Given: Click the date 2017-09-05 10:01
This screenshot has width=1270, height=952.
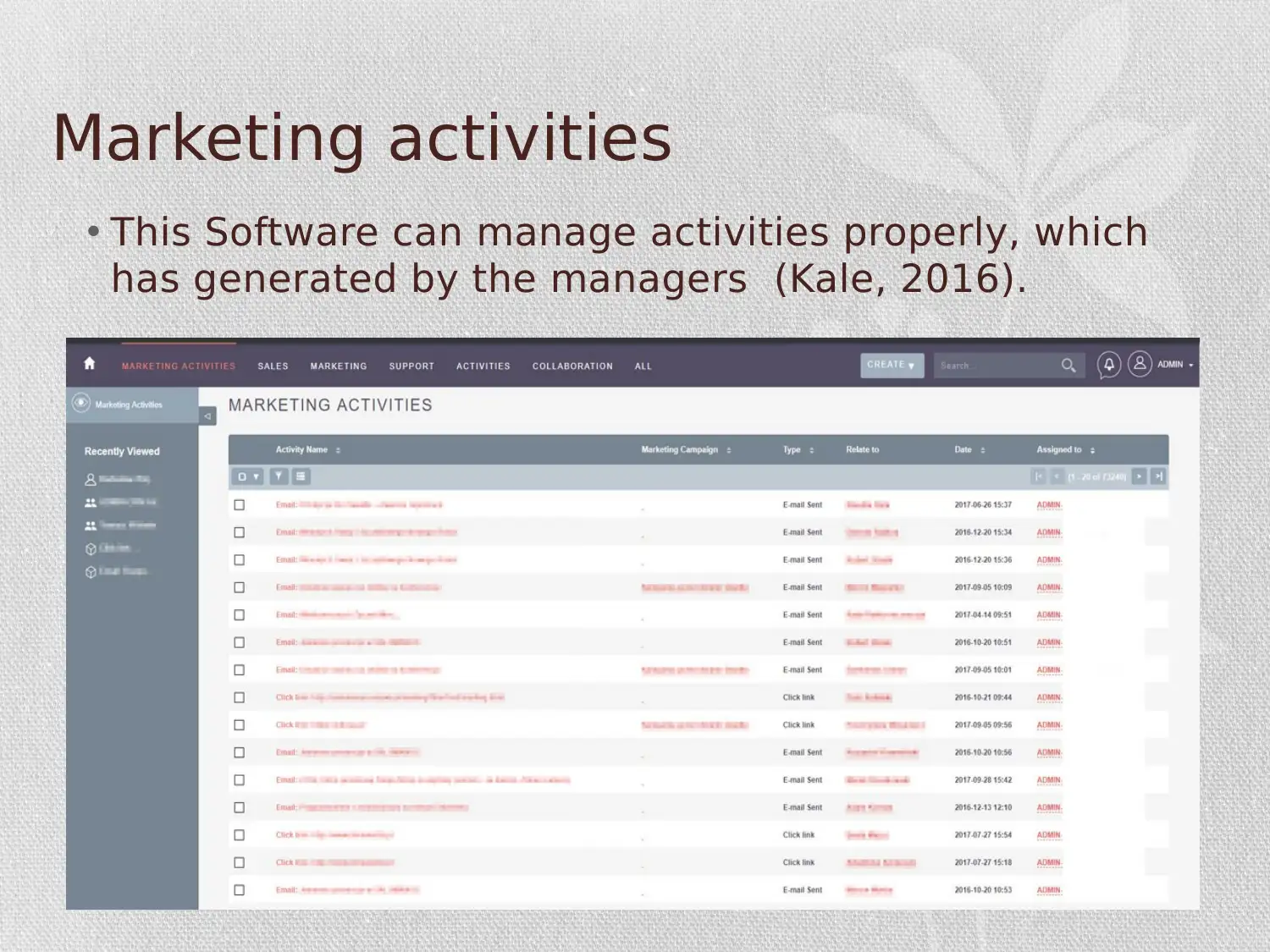Looking at the screenshot, I should point(983,670).
